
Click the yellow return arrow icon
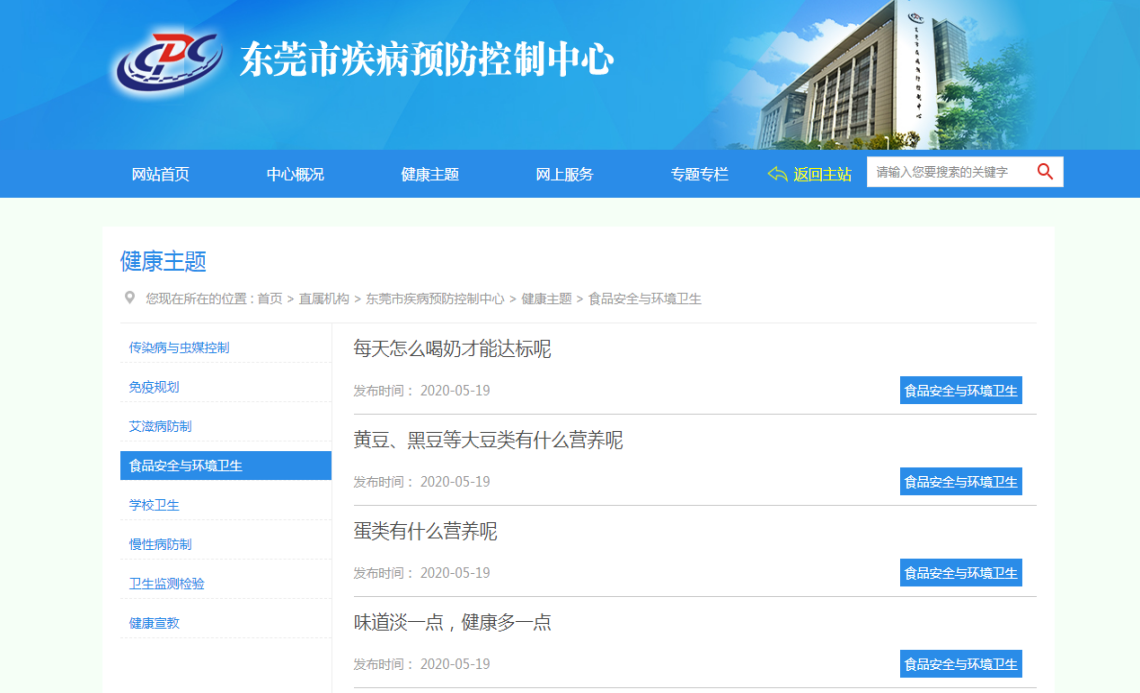777,174
